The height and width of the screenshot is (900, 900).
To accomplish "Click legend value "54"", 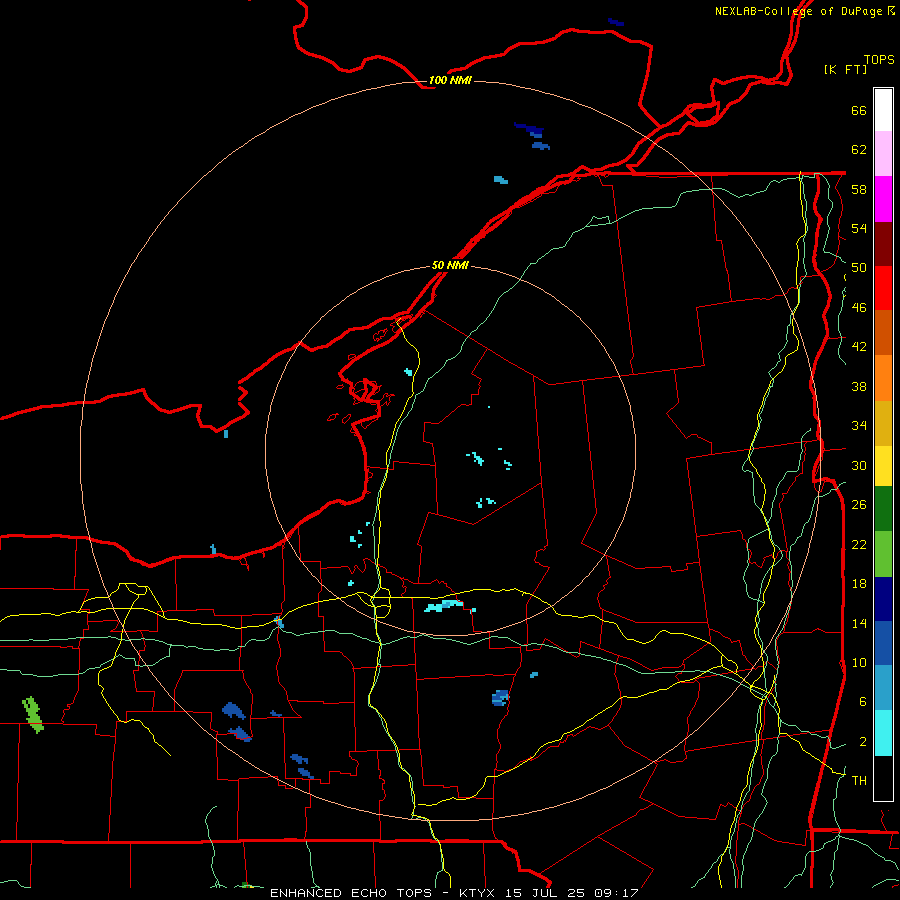I will [x=859, y=228].
